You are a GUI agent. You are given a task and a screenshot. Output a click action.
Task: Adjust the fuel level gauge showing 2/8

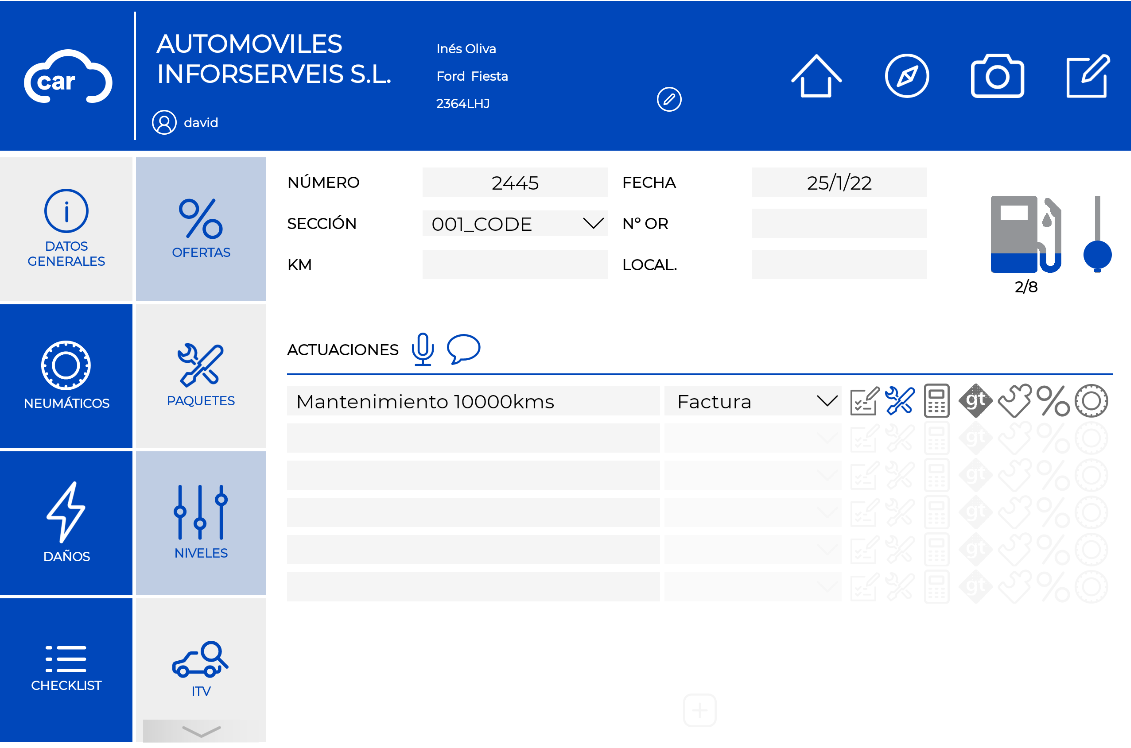click(x=1026, y=235)
